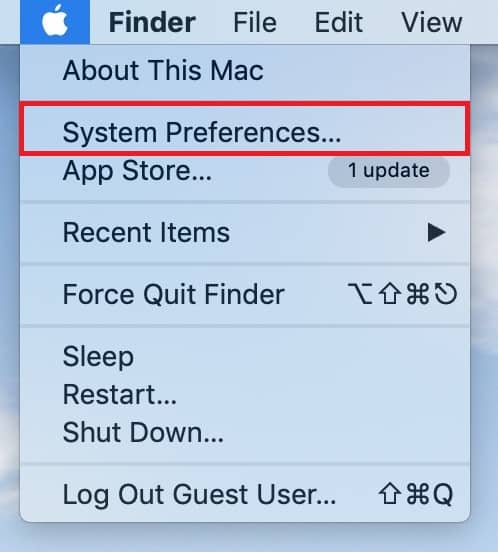The image size is (498, 552).
Task: Put the Mac to Sleep
Action: [245, 356]
